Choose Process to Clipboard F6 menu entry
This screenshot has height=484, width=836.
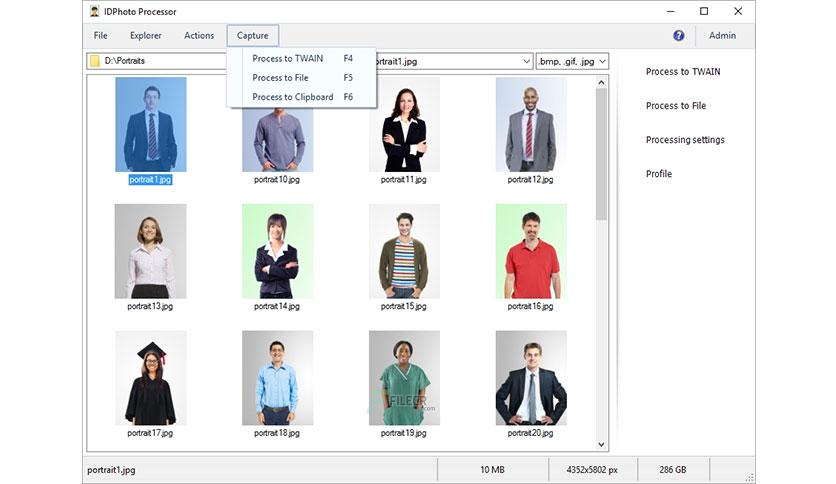(302, 97)
